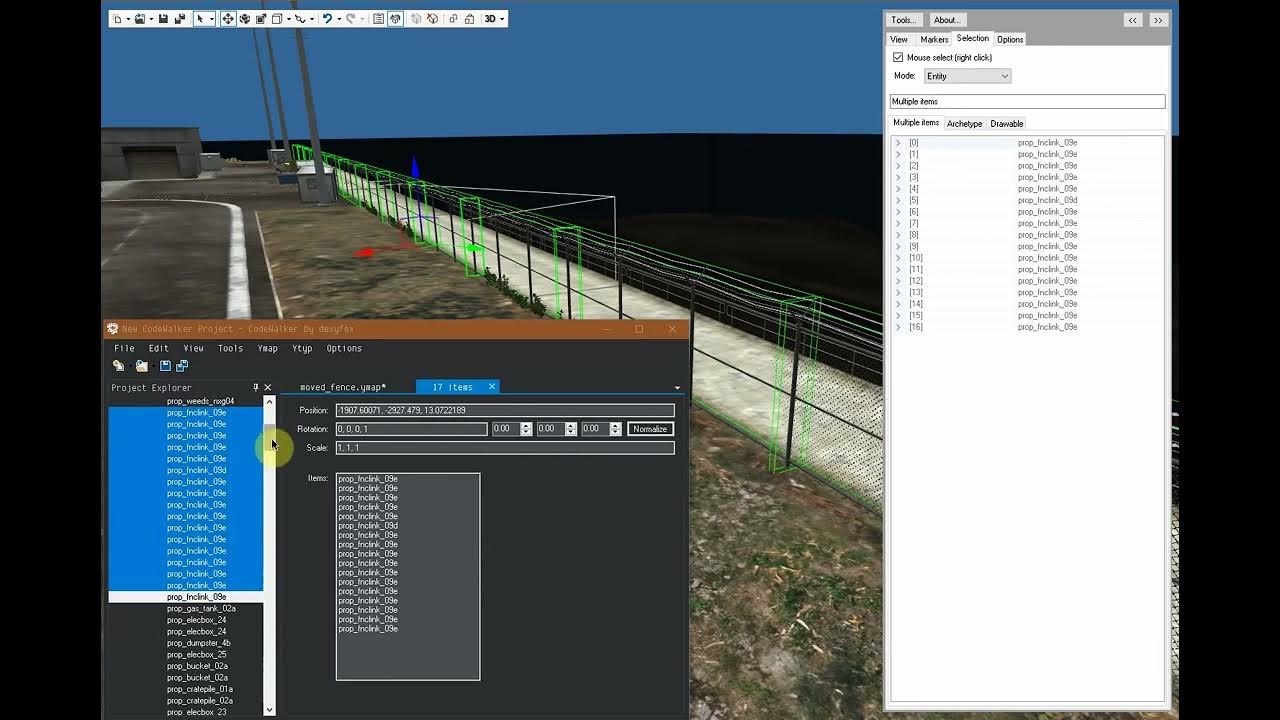Open the Ymap menu
The width and height of the screenshot is (1280, 720).
pyautogui.click(x=268, y=348)
